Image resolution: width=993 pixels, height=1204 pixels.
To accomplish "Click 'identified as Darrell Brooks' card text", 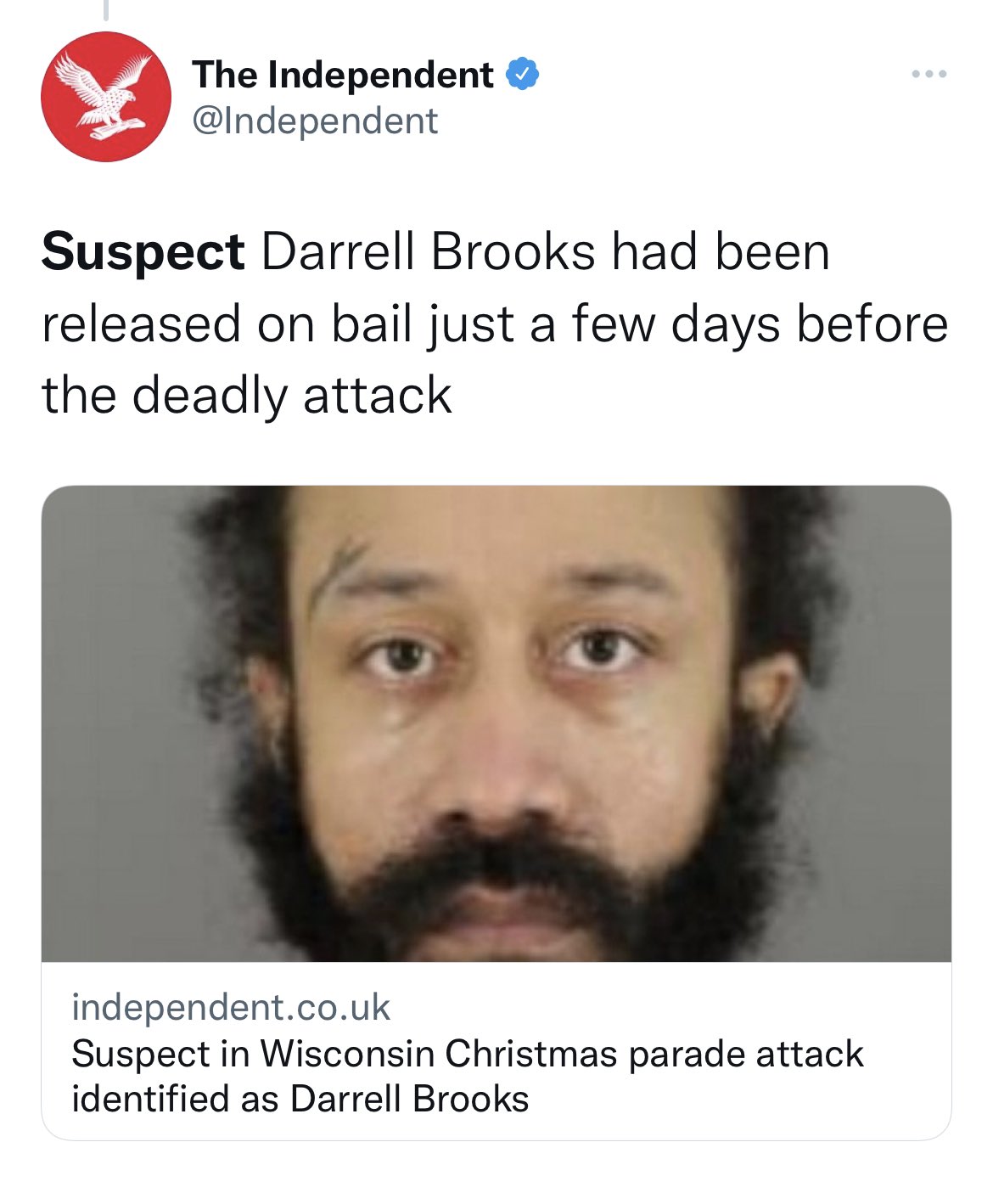I will pyautogui.click(x=300, y=1099).
